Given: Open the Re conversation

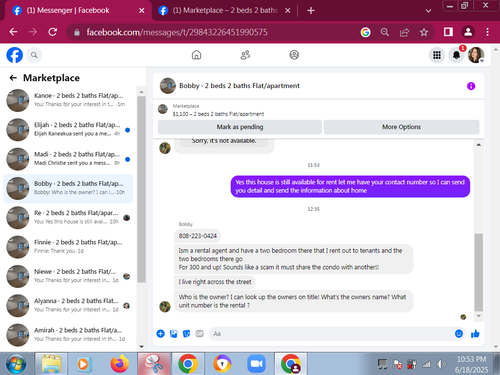Looking at the screenshot, I should (68, 218).
